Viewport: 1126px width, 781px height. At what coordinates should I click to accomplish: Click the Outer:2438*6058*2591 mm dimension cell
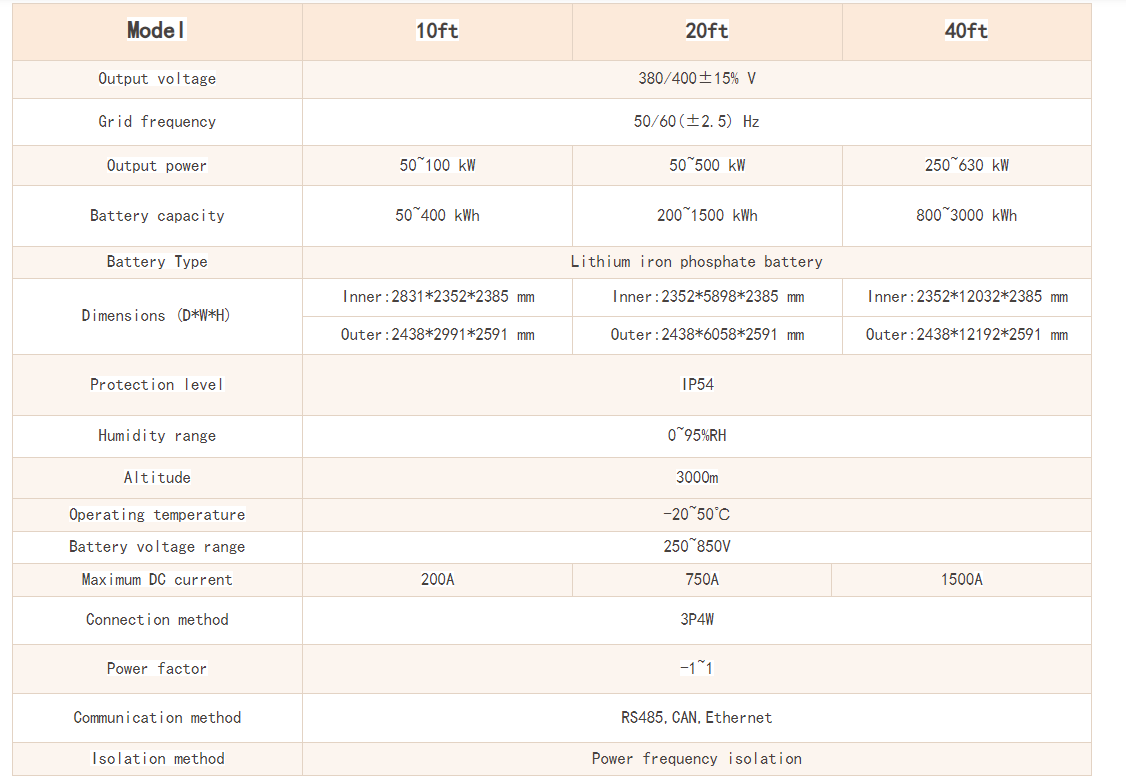pos(707,335)
